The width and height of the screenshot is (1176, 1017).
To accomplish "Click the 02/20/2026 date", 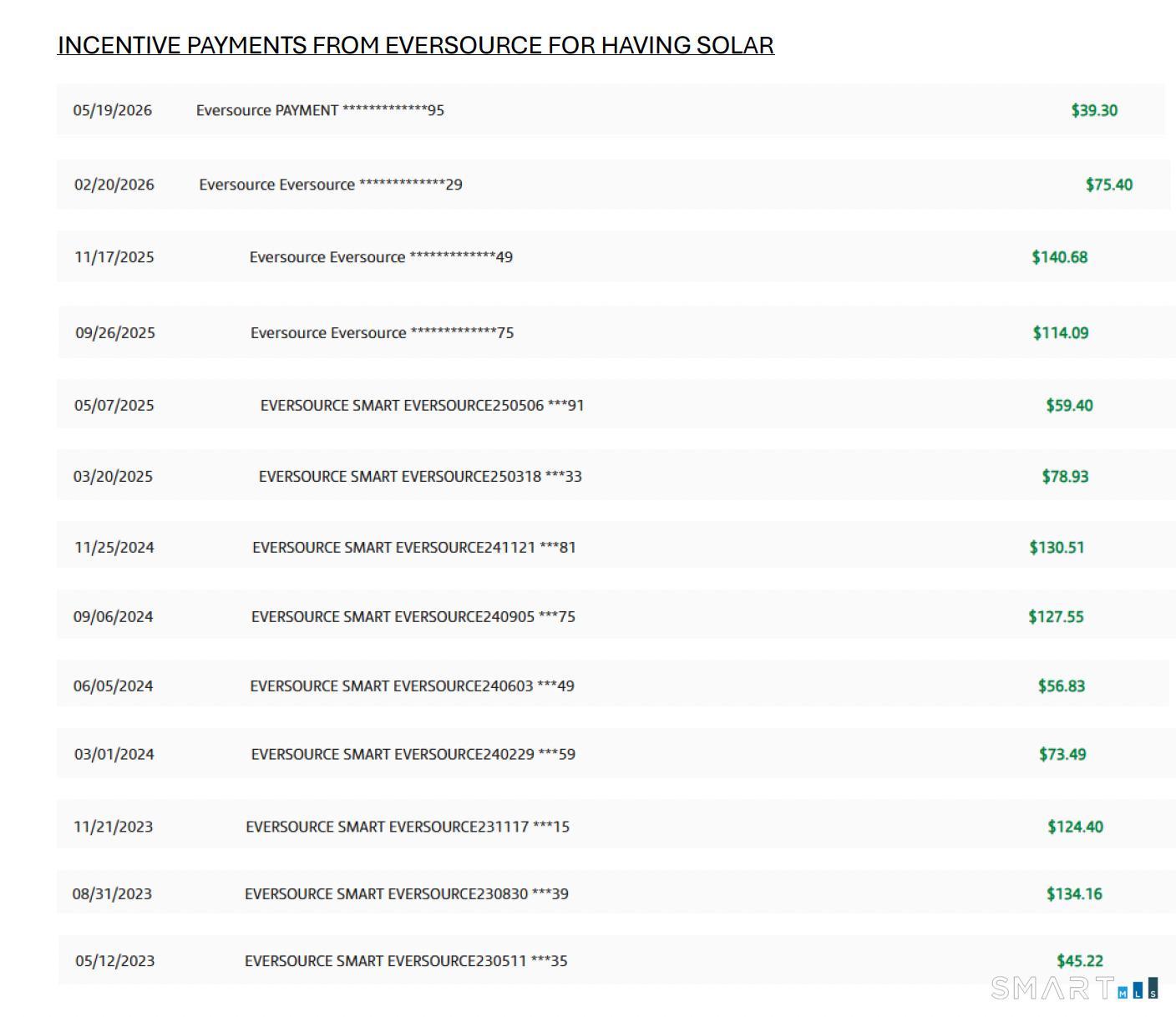I will click(x=114, y=185).
